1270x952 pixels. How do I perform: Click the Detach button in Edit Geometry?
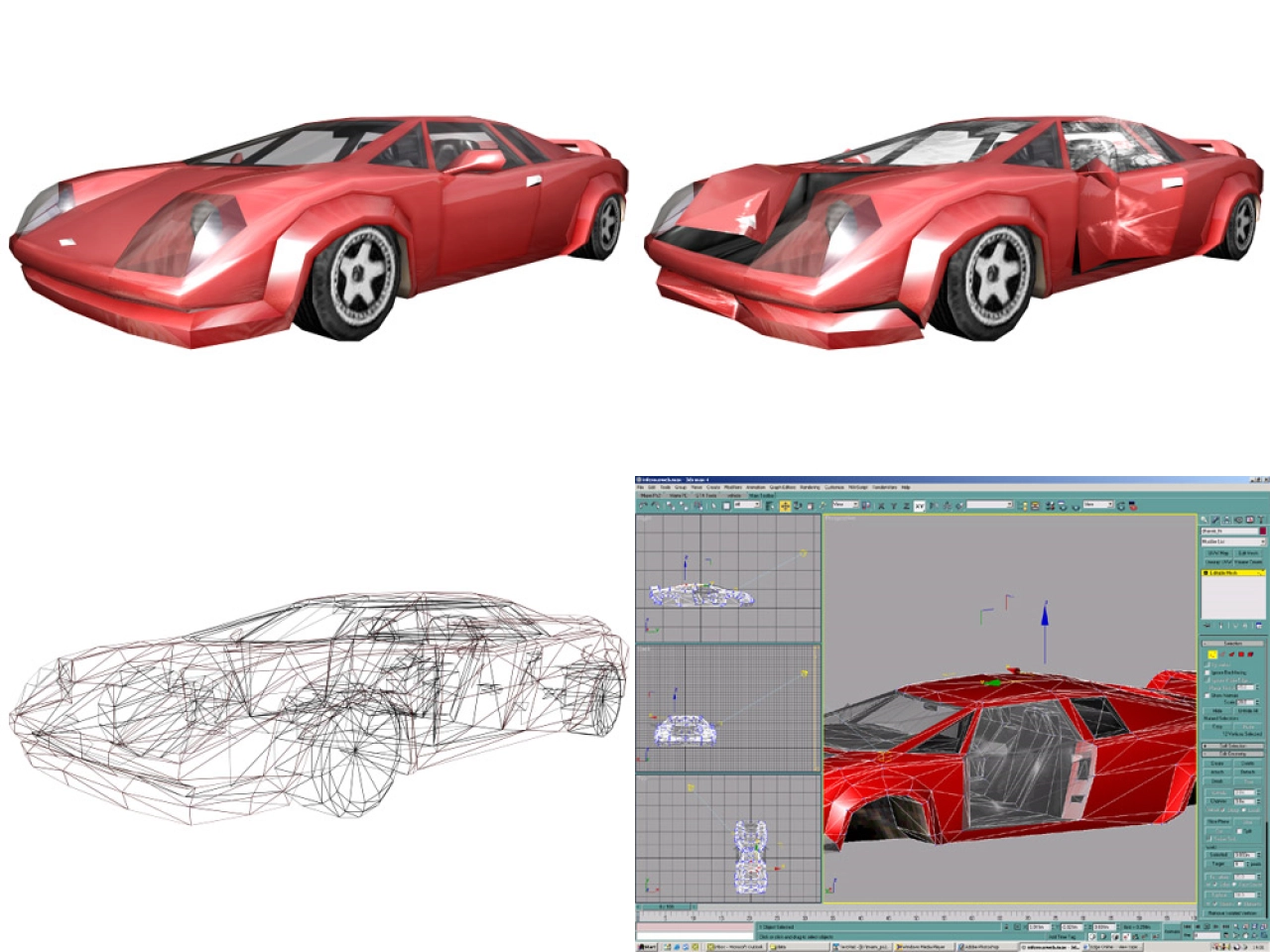tap(1248, 772)
